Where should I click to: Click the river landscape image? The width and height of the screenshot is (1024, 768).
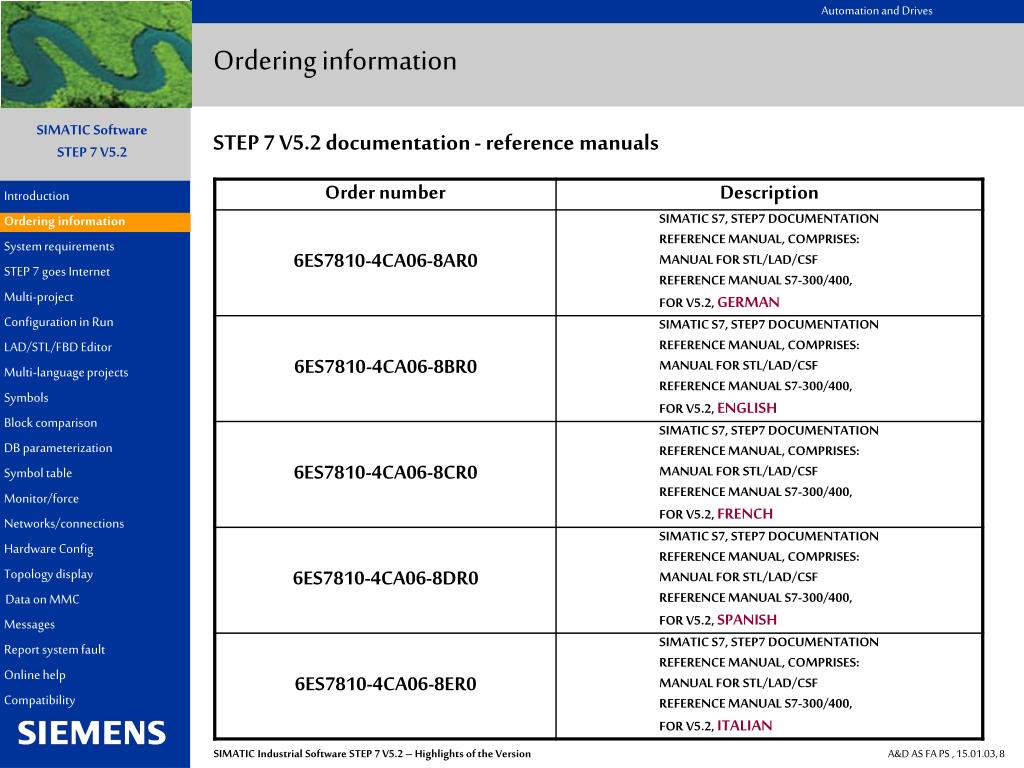click(96, 54)
